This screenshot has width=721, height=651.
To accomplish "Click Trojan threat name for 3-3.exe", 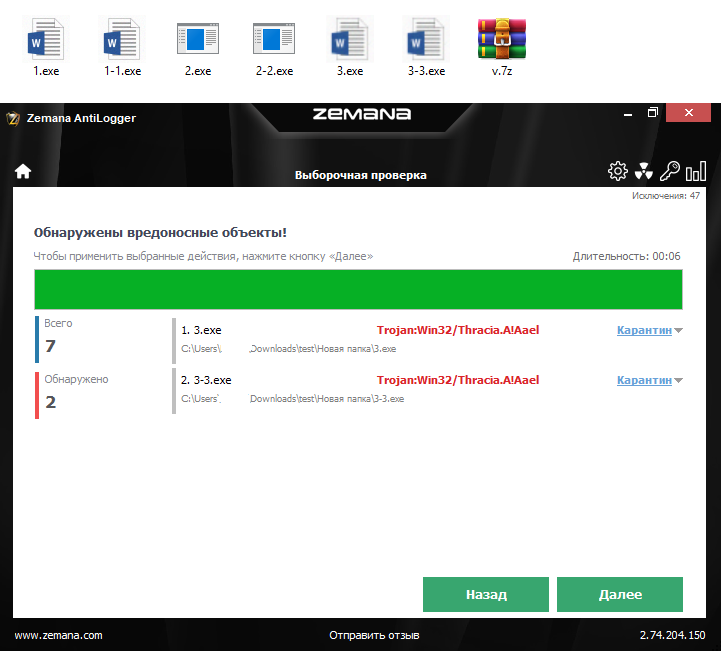I will click(x=458, y=380).
